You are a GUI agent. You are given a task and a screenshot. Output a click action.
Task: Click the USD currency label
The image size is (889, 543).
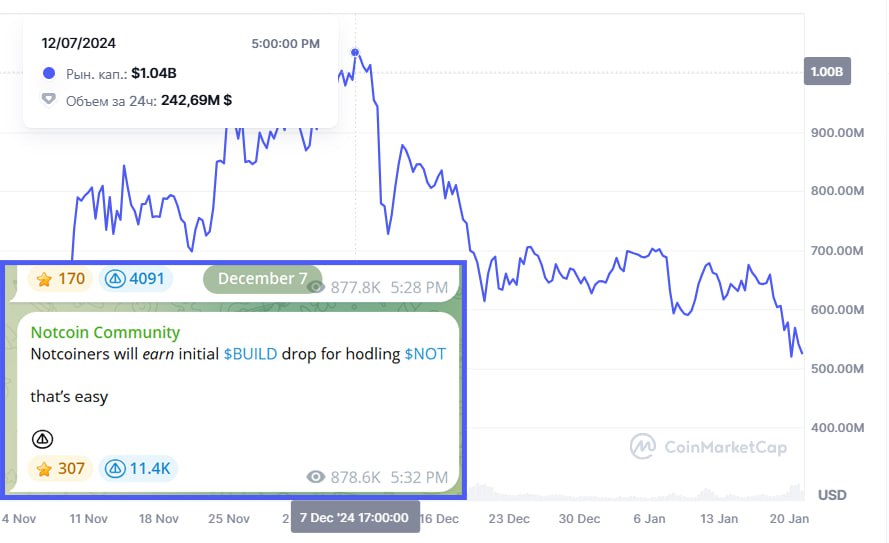tap(832, 495)
